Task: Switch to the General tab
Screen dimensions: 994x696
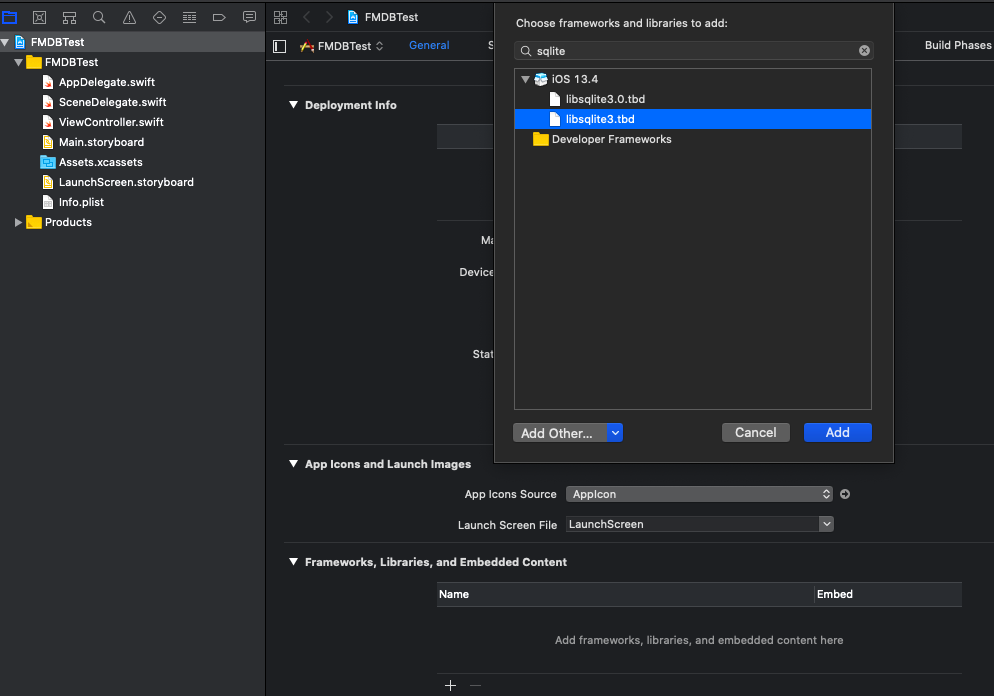Action: click(429, 45)
